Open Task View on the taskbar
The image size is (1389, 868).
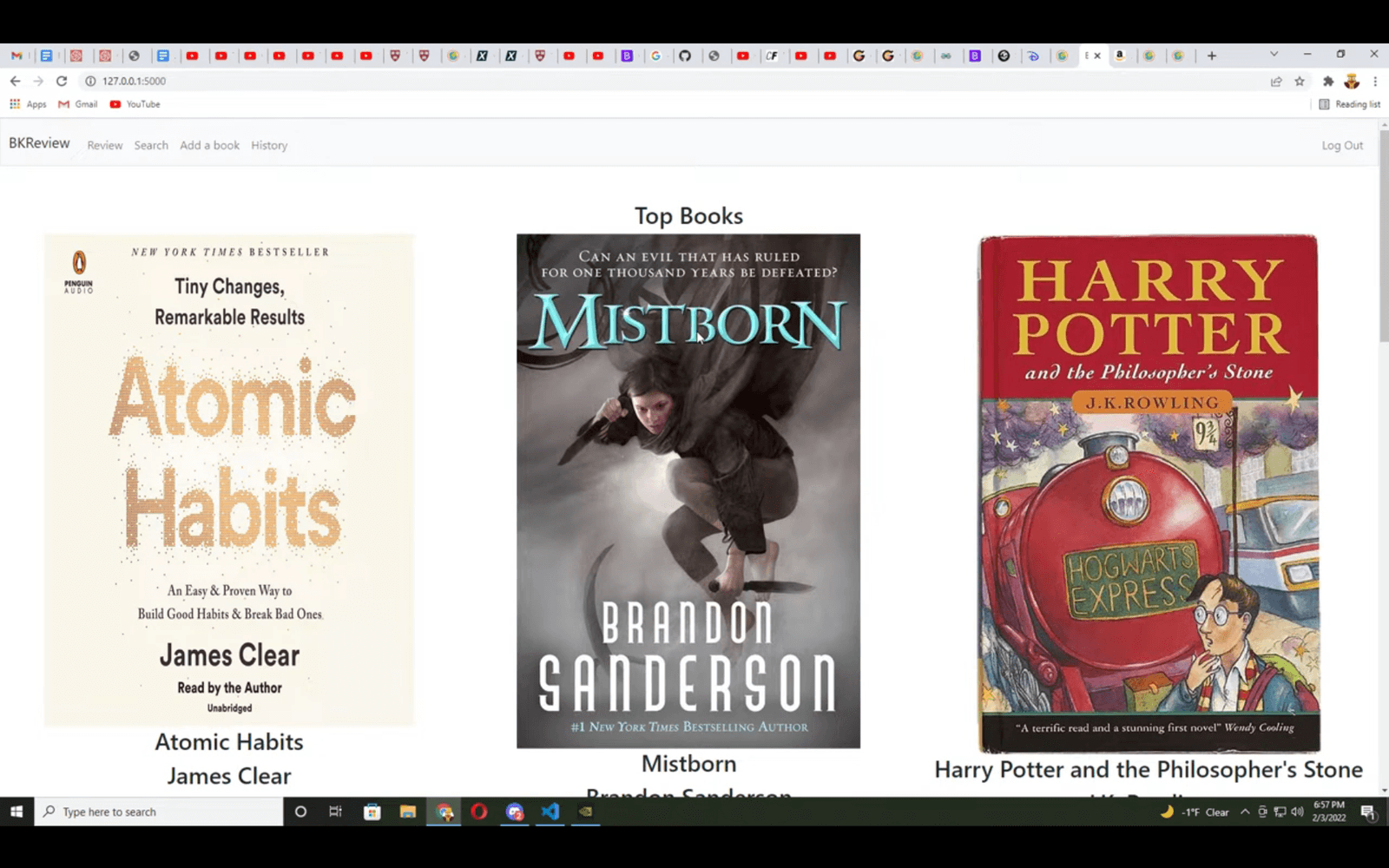(335, 812)
